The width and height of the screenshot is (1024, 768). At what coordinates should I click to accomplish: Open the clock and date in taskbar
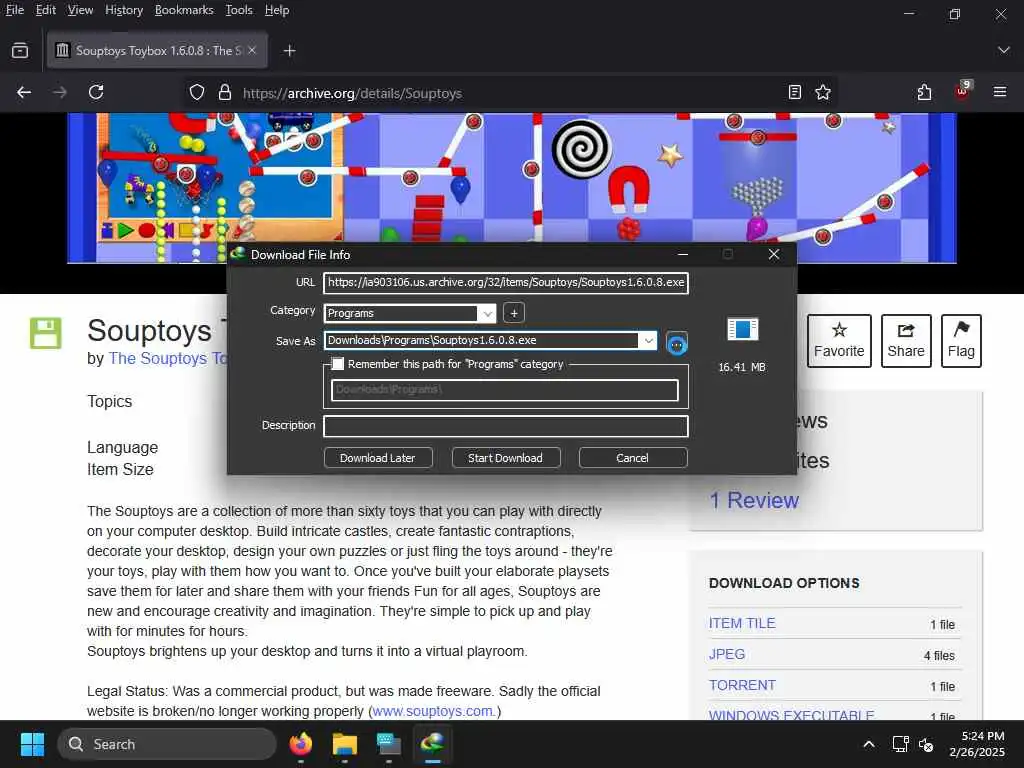(x=978, y=744)
